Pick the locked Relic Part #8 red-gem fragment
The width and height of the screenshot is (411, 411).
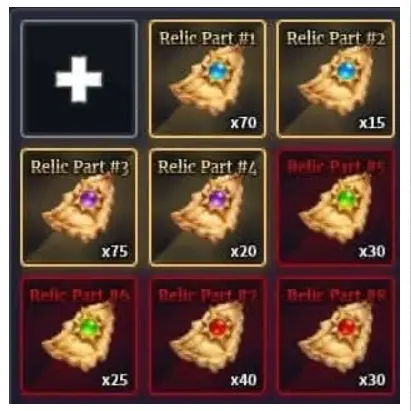(335, 337)
